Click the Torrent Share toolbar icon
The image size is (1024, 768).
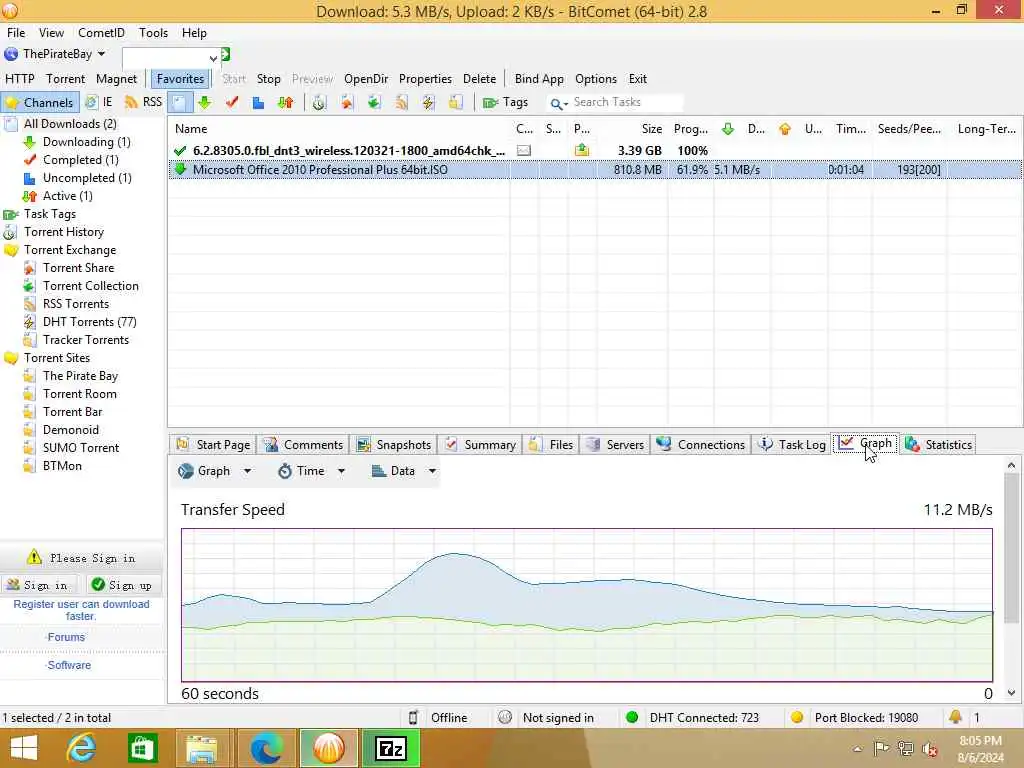click(x=346, y=103)
